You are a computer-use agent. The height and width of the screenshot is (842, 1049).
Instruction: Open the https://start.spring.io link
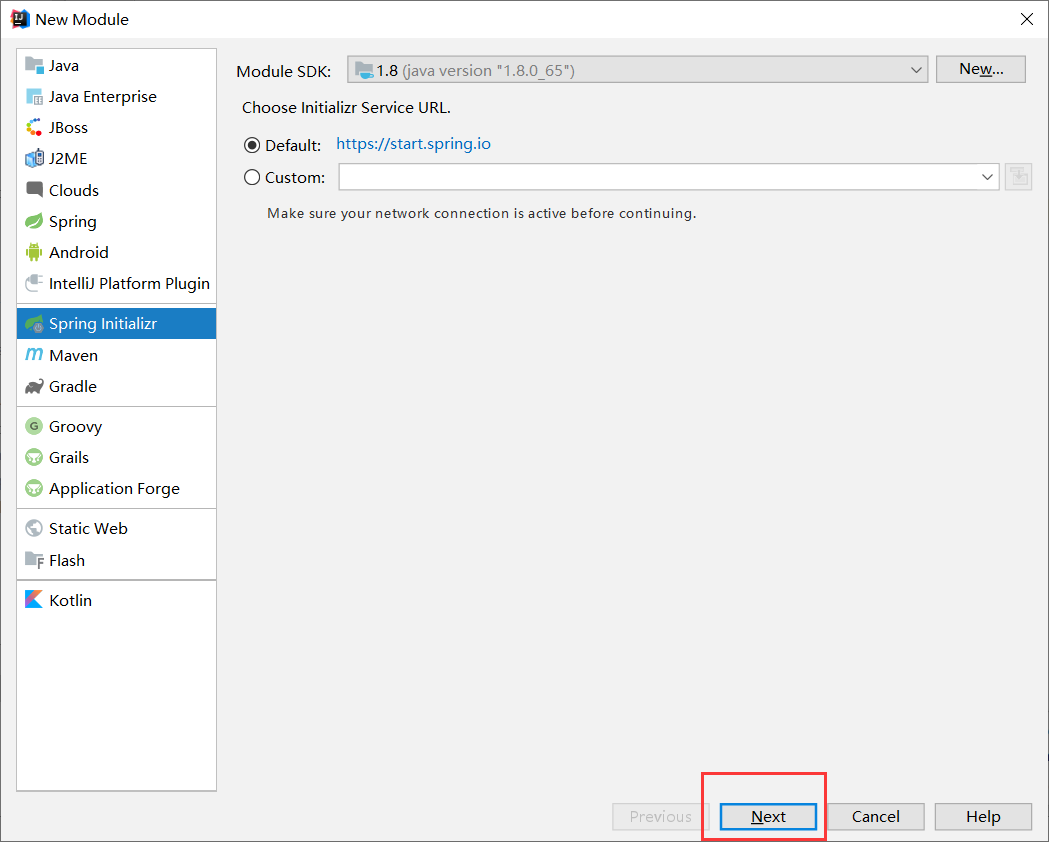[413, 144]
